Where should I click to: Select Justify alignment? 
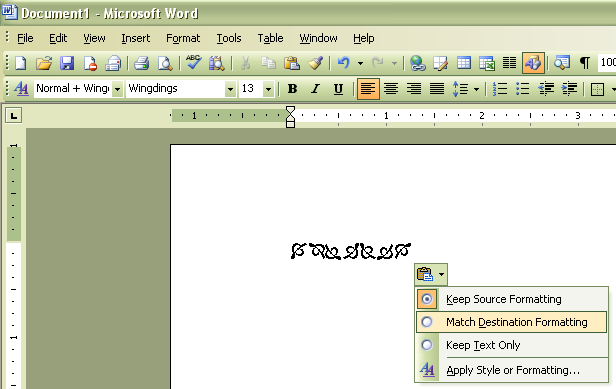[x=437, y=89]
